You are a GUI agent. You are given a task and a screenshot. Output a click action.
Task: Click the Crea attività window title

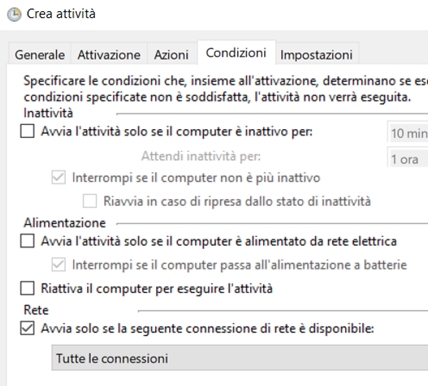tap(61, 14)
